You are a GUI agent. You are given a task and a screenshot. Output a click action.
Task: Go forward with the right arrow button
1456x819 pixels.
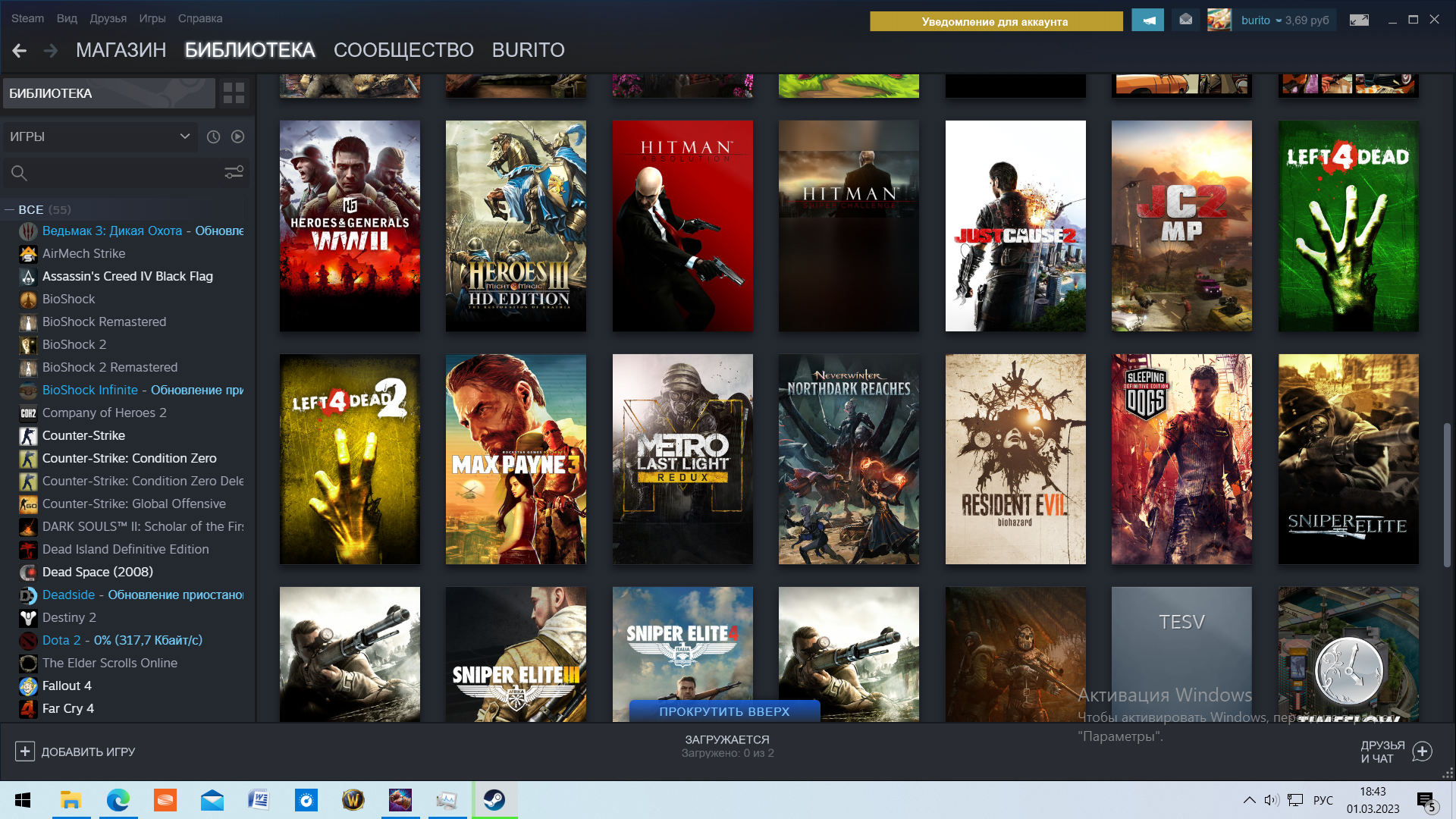point(51,50)
